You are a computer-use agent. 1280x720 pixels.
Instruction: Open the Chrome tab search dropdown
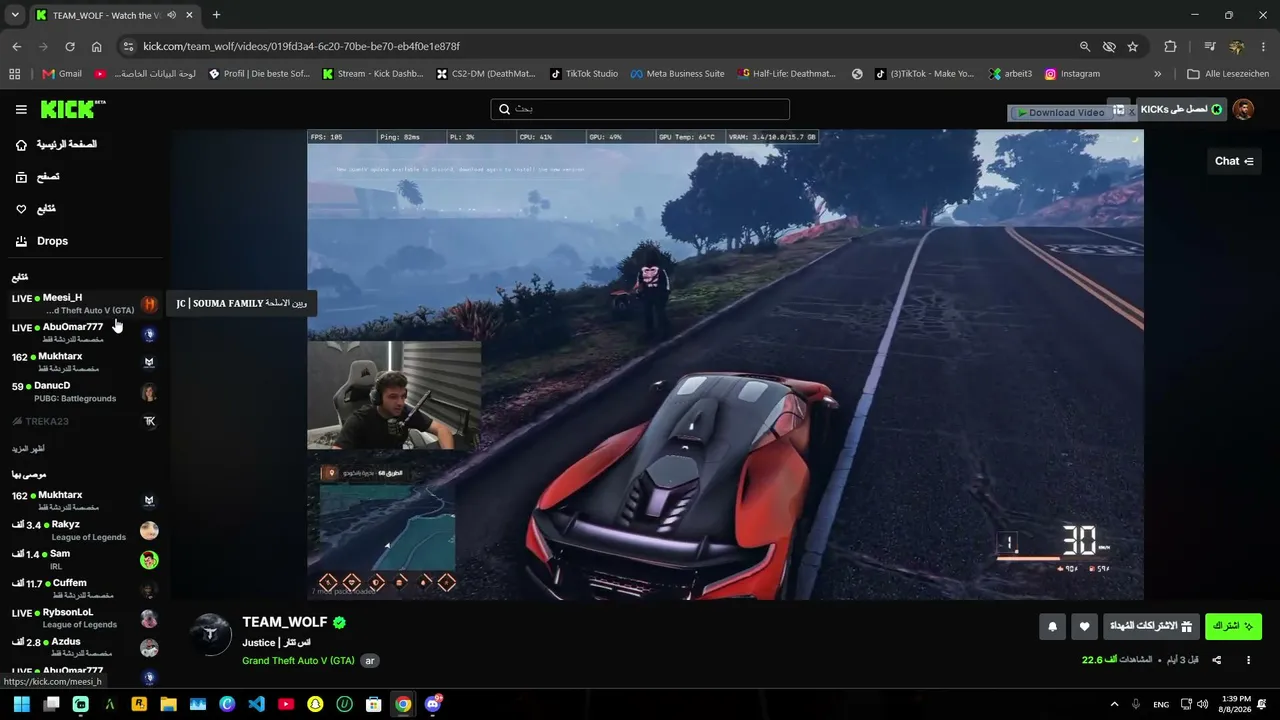click(x=15, y=15)
